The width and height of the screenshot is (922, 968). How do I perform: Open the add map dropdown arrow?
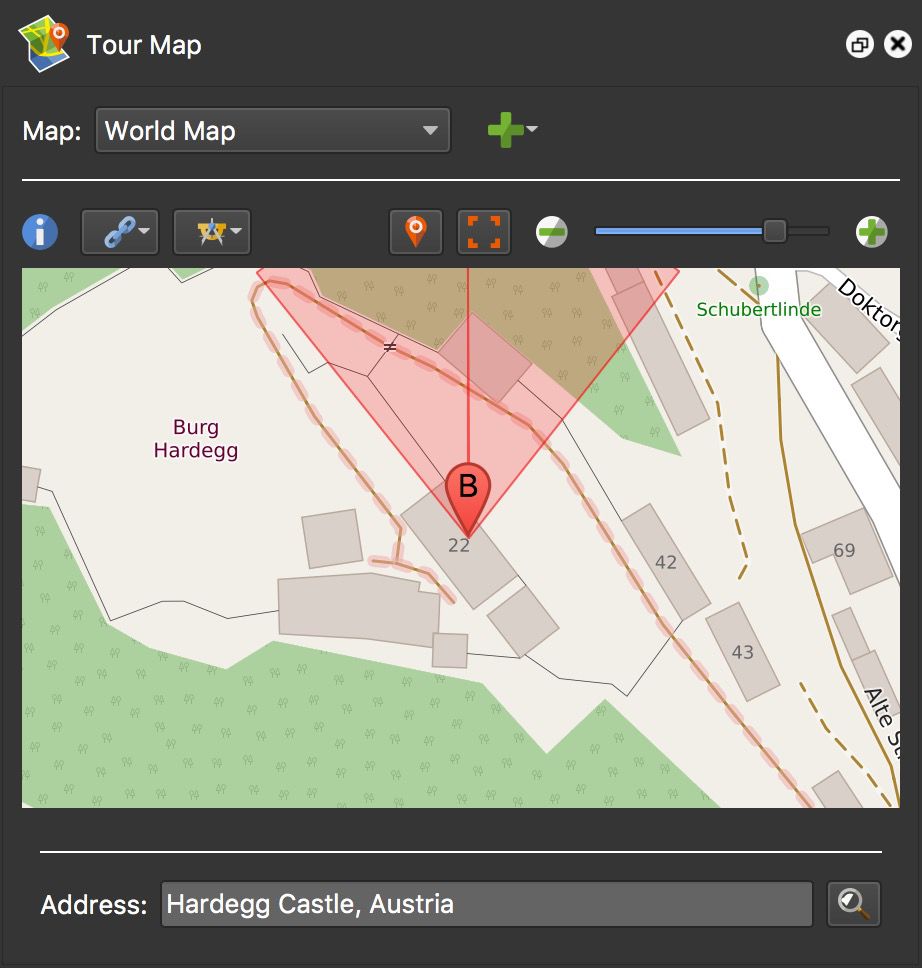(x=531, y=131)
